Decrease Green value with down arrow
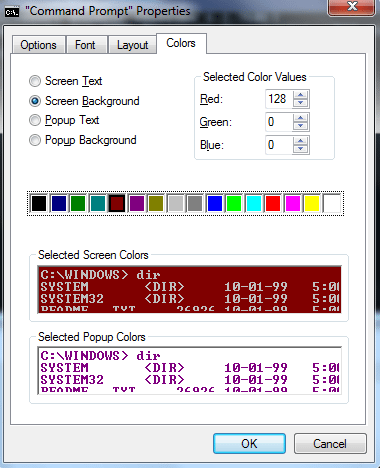 (301, 126)
